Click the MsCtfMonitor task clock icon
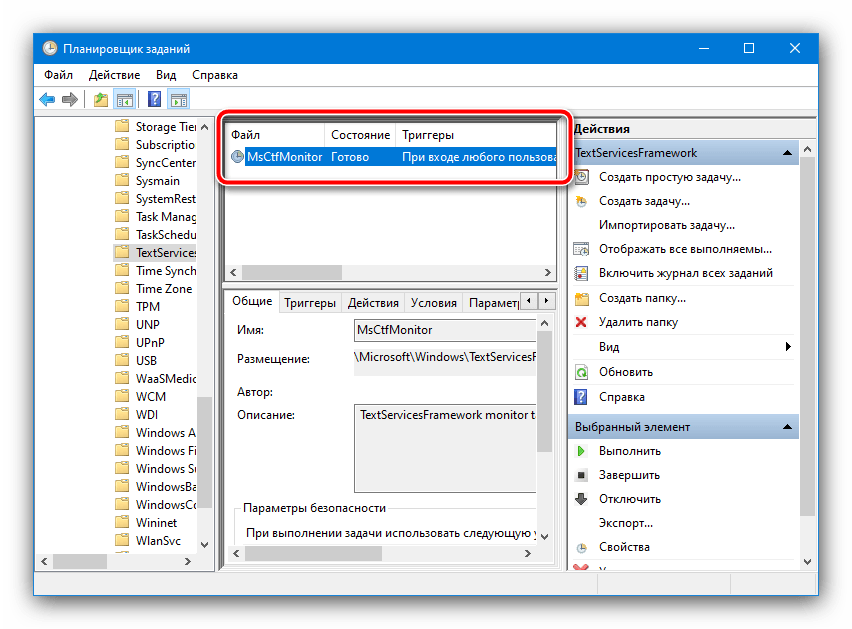This screenshot has width=852, height=629. pos(237,157)
